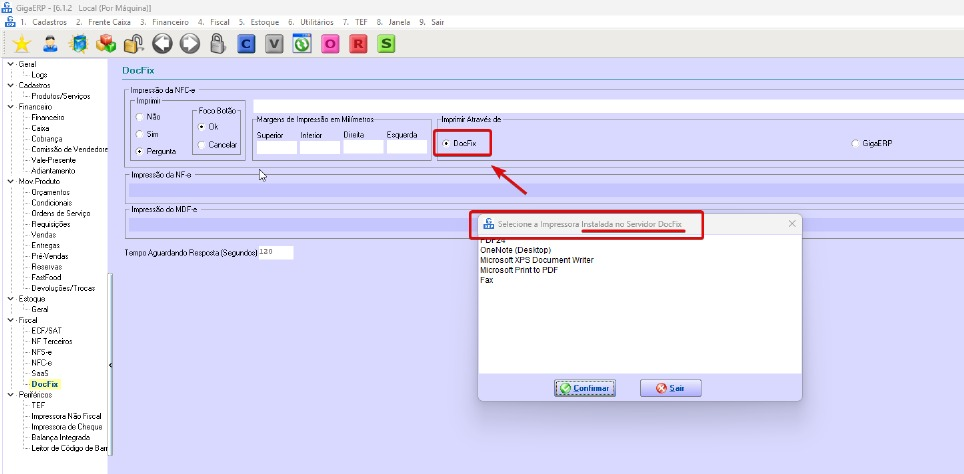Click the Superior margin input field
Viewport: 964px width, 474px height.
click(x=276, y=147)
